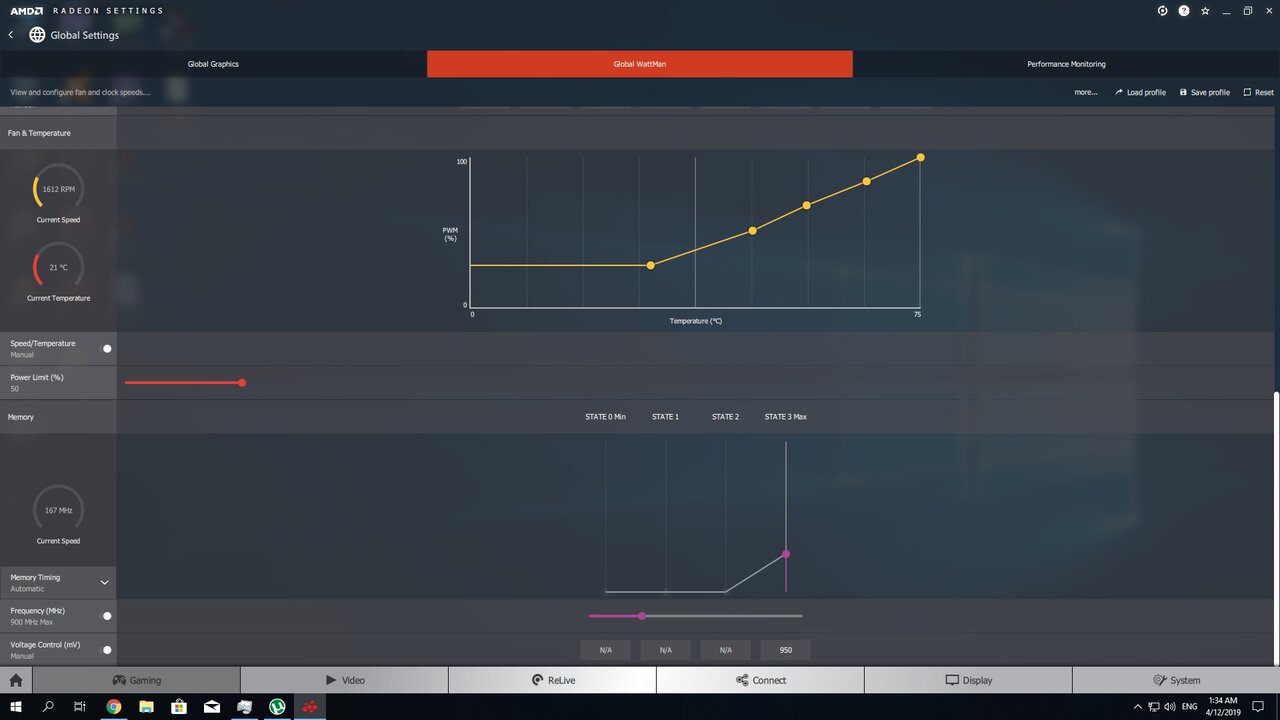Image resolution: width=1280 pixels, height=720 pixels.
Task: Reset WattMan settings
Action: (x=1259, y=92)
